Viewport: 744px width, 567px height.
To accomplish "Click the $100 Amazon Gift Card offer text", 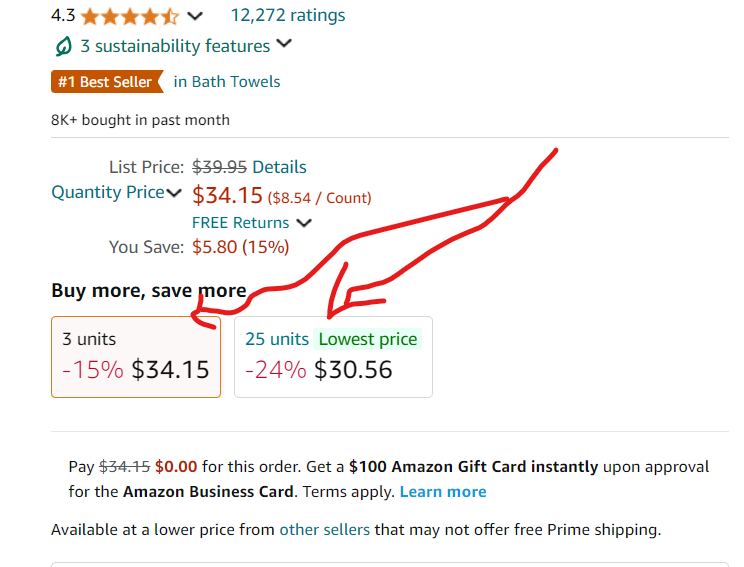I will coord(474,466).
